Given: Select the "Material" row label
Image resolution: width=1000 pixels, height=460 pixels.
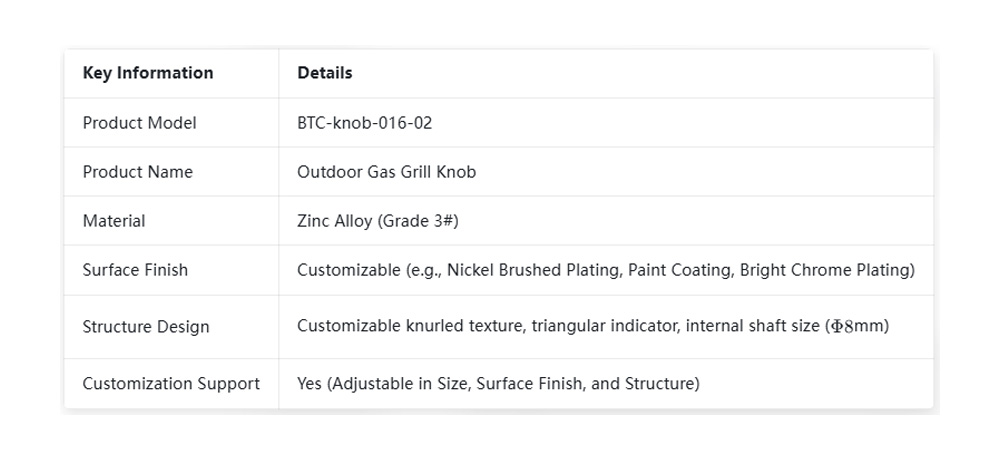Looking at the screenshot, I should [114, 221].
